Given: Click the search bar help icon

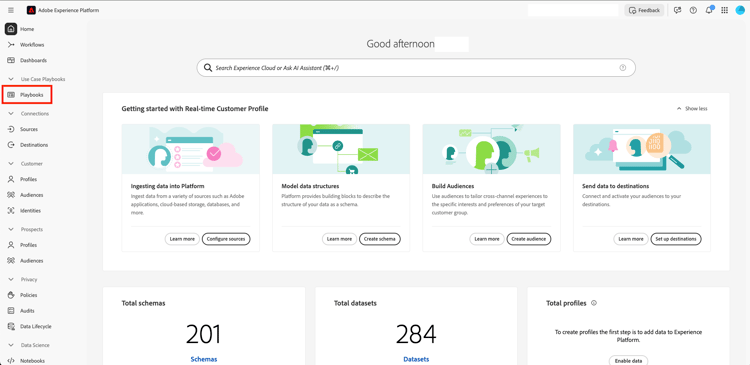Looking at the screenshot, I should (623, 68).
